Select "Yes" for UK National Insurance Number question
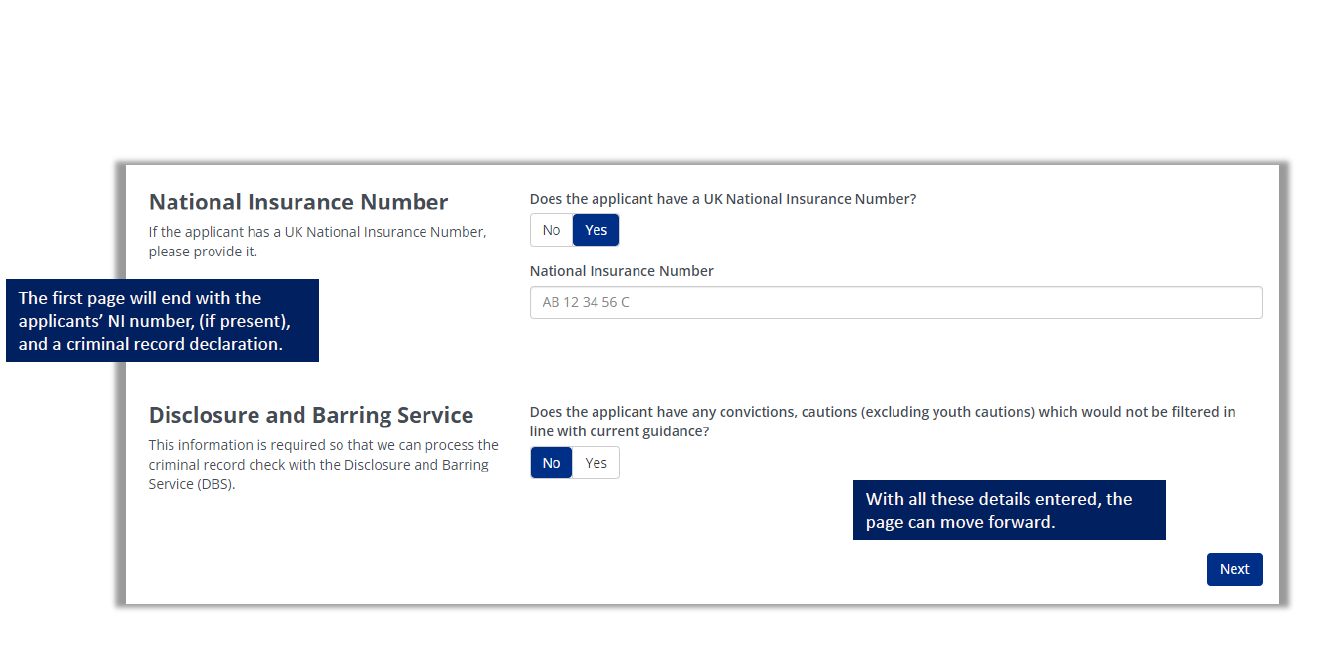 pos(595,229)
